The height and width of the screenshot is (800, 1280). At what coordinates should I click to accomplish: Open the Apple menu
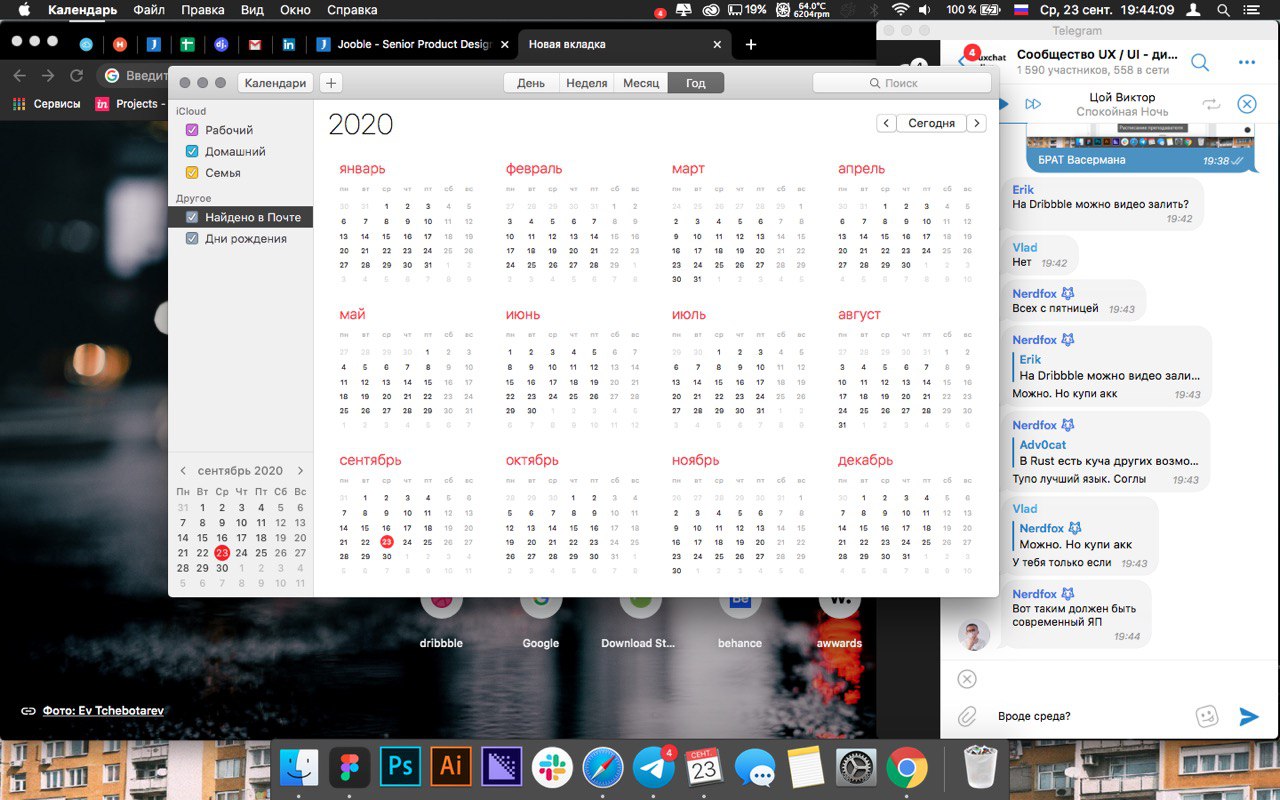click(x=25, y=10)
